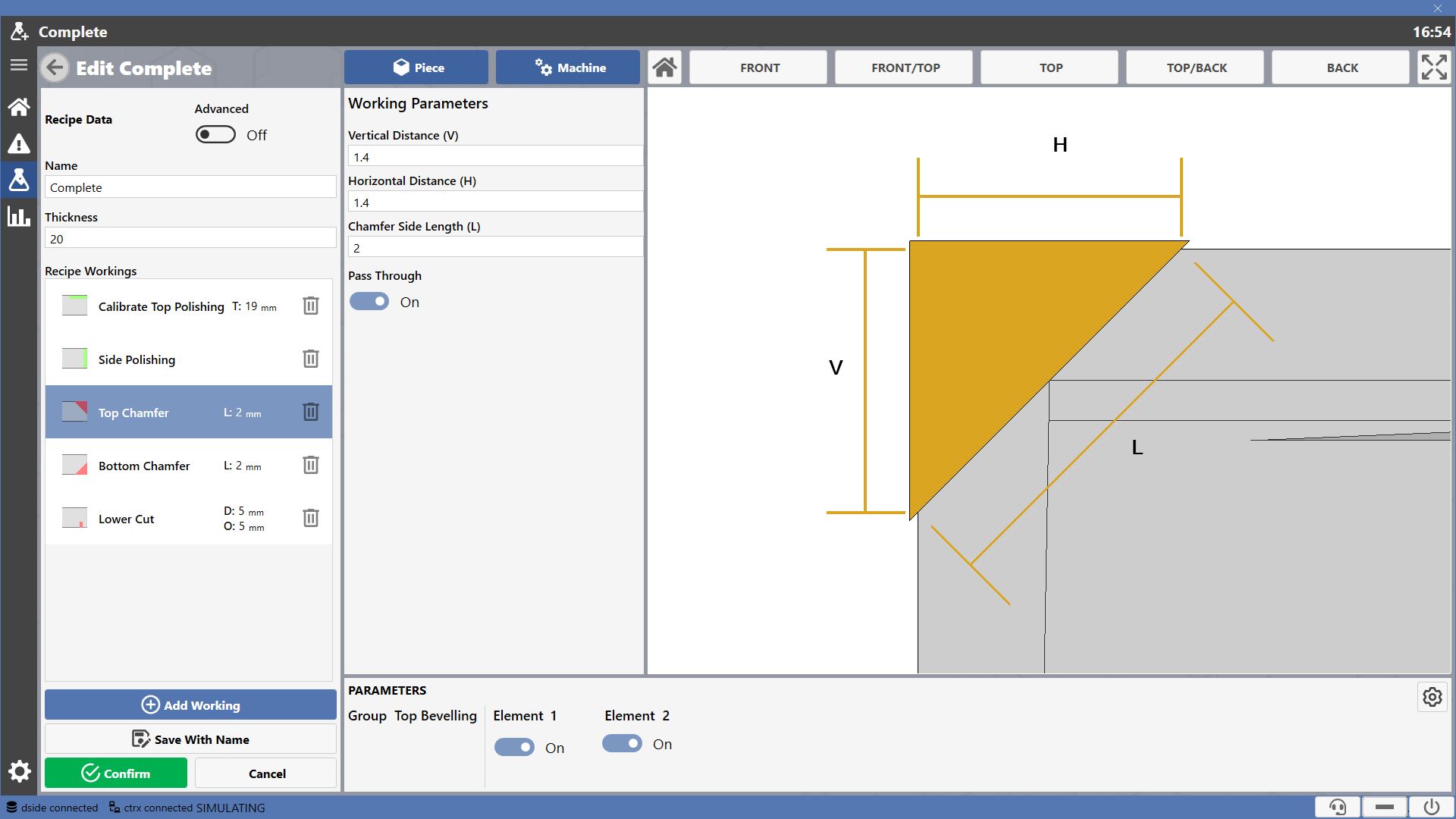Image resolution: width=1456 pixels, height=819 pixels.
Task: Edit the Chamfer Side Length (L) field
Action: coord(495,248)
